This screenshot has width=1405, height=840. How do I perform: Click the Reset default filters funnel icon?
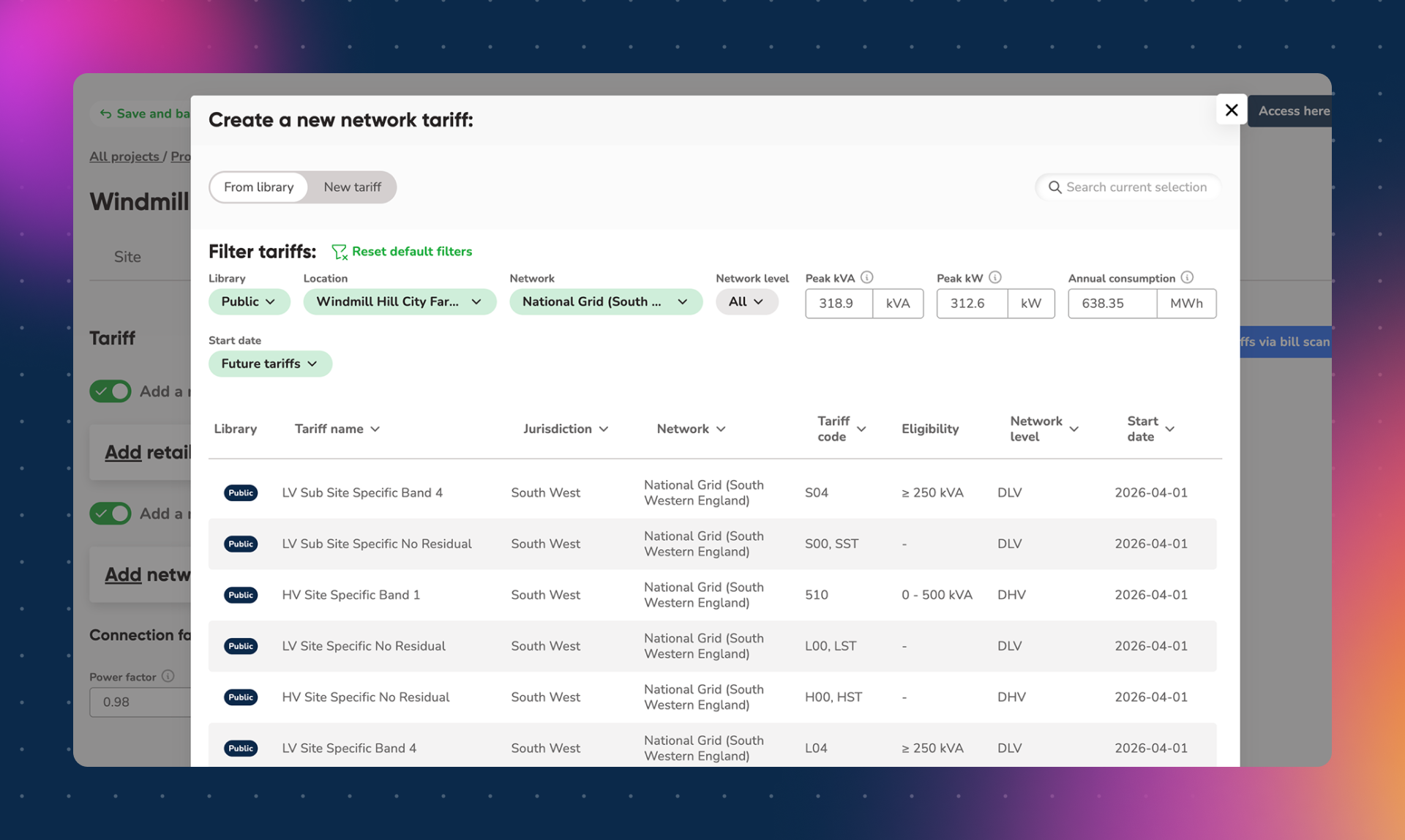coord(339,252)
